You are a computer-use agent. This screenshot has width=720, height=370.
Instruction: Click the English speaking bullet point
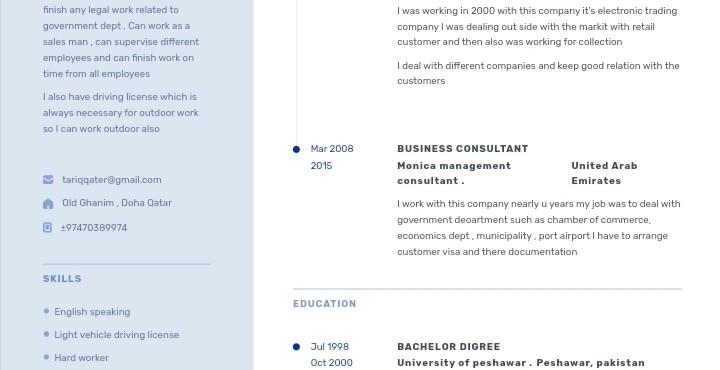(46, 311)
